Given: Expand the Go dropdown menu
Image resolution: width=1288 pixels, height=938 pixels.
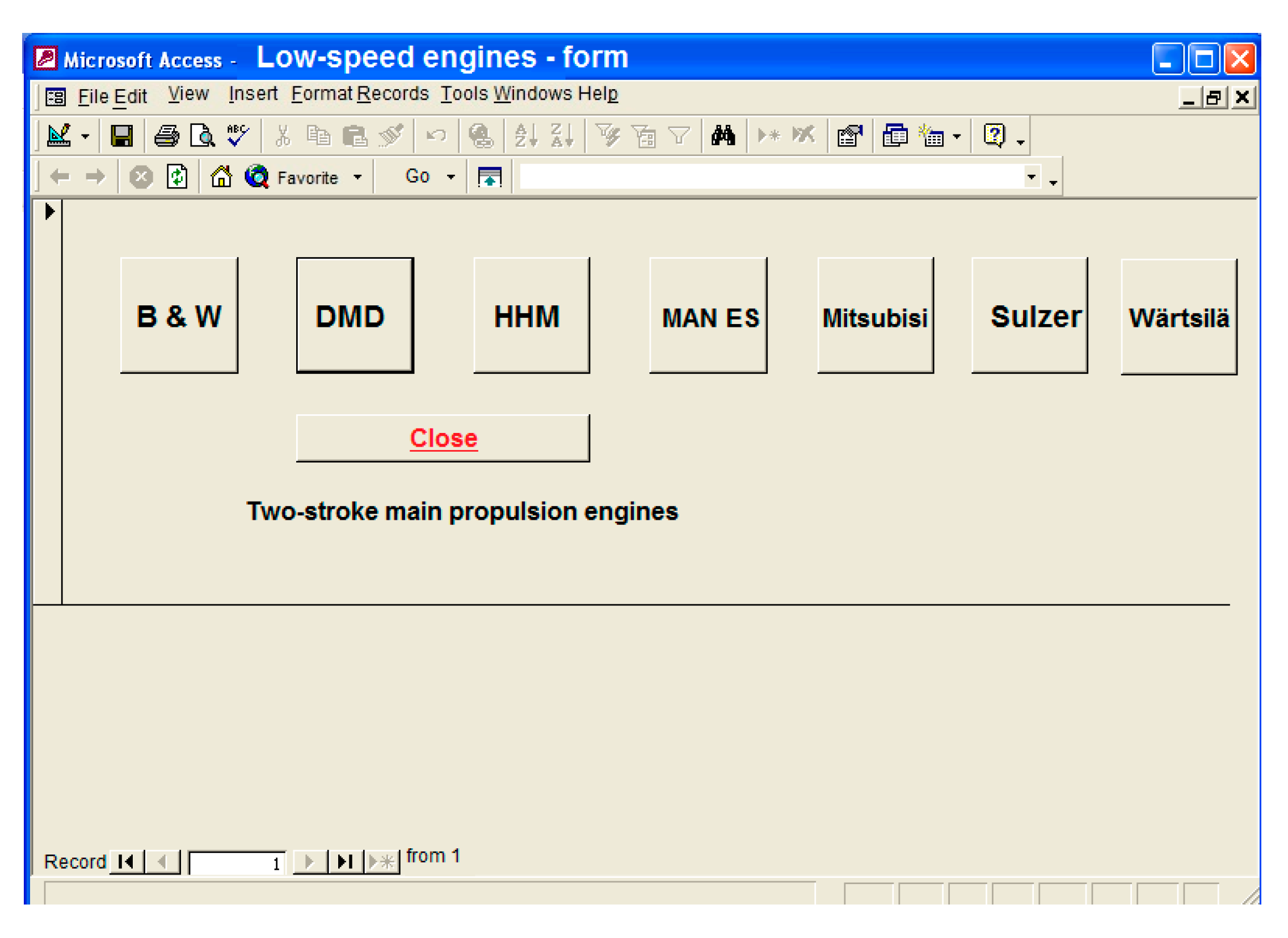Looking at the screenshot, I should click(x=451, y=177).
